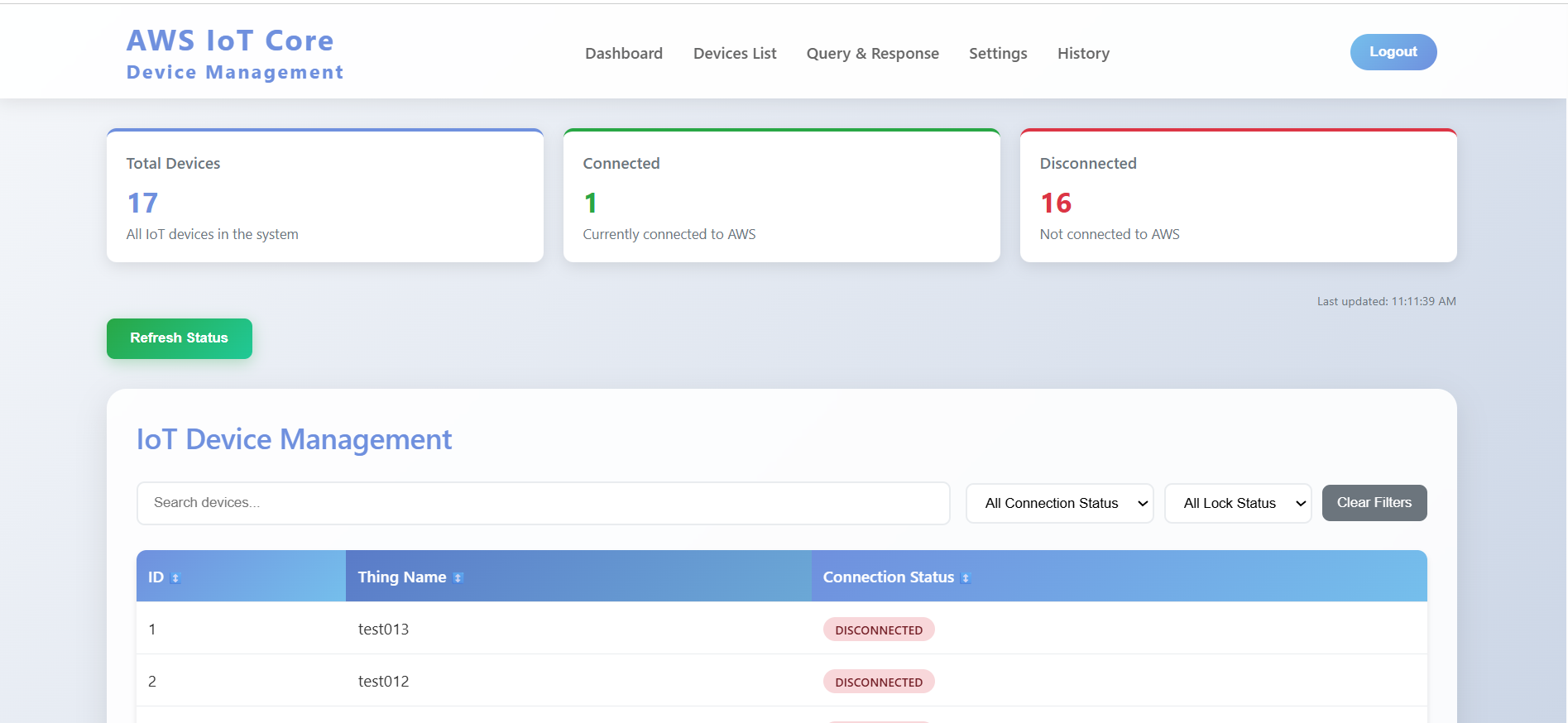Open the Dashboard nav item
Screen dimensions: 1568x723
623,54
